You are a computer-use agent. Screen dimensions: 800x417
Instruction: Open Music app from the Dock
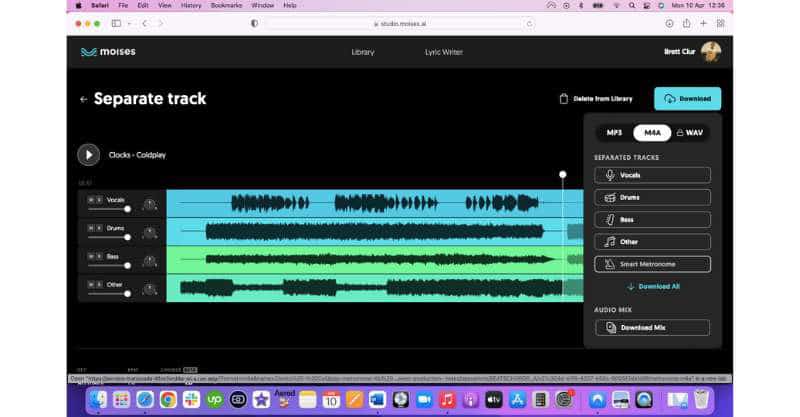coord(447,400)
